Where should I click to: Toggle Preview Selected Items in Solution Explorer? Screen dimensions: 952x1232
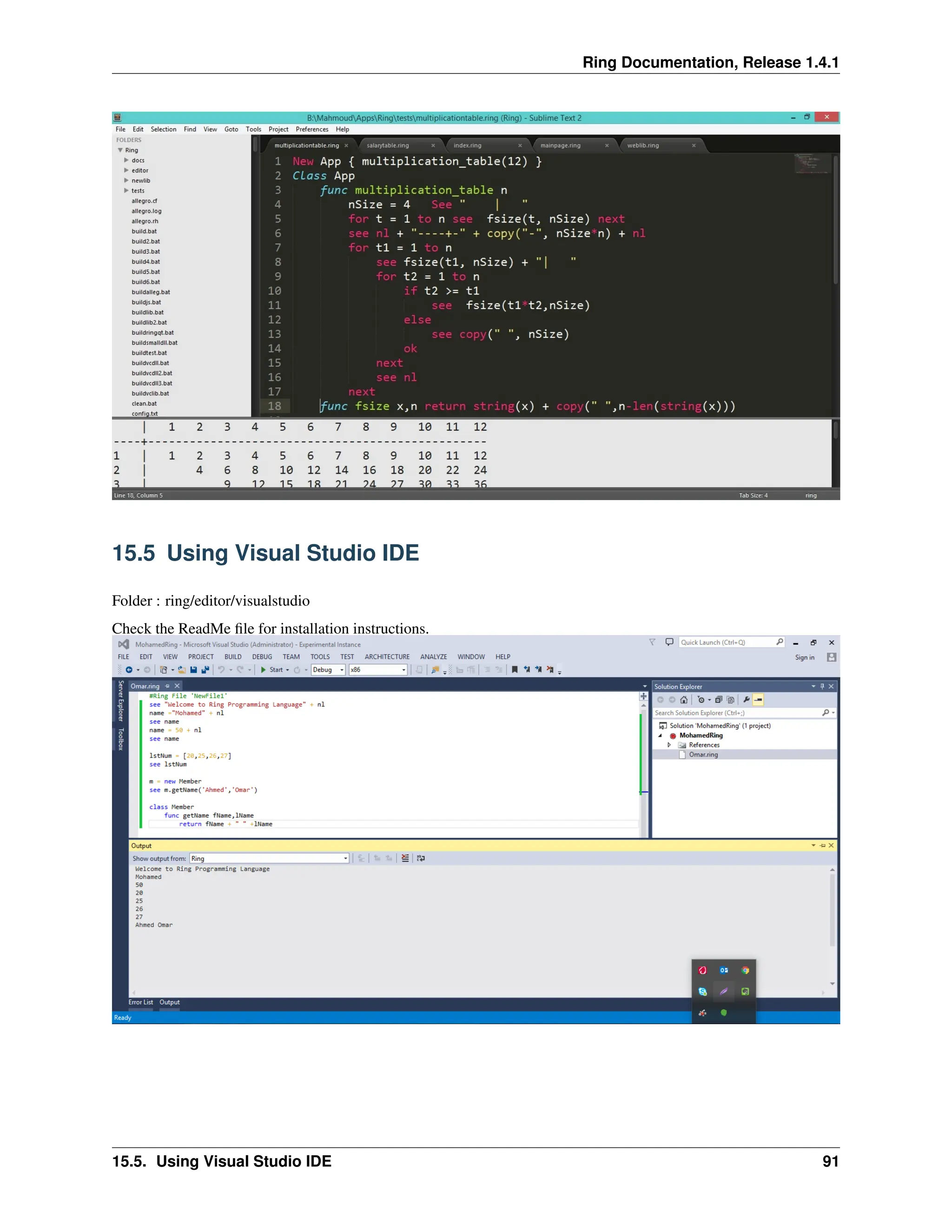pyautogui.click(x=759, y=700)
